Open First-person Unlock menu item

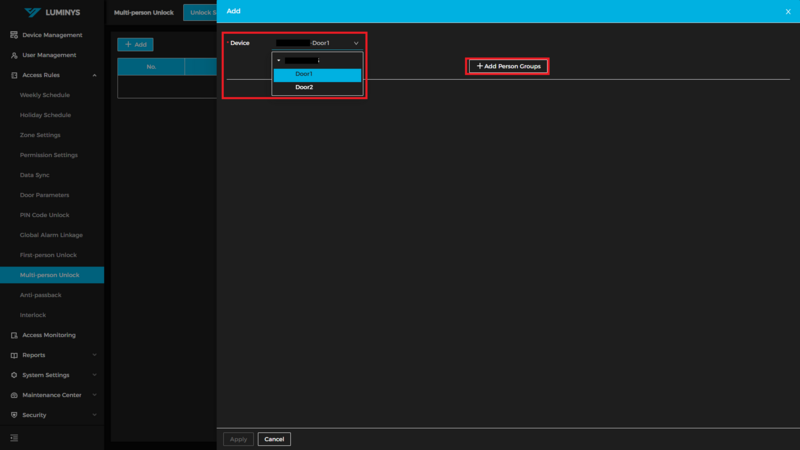[x=48, y=255]
